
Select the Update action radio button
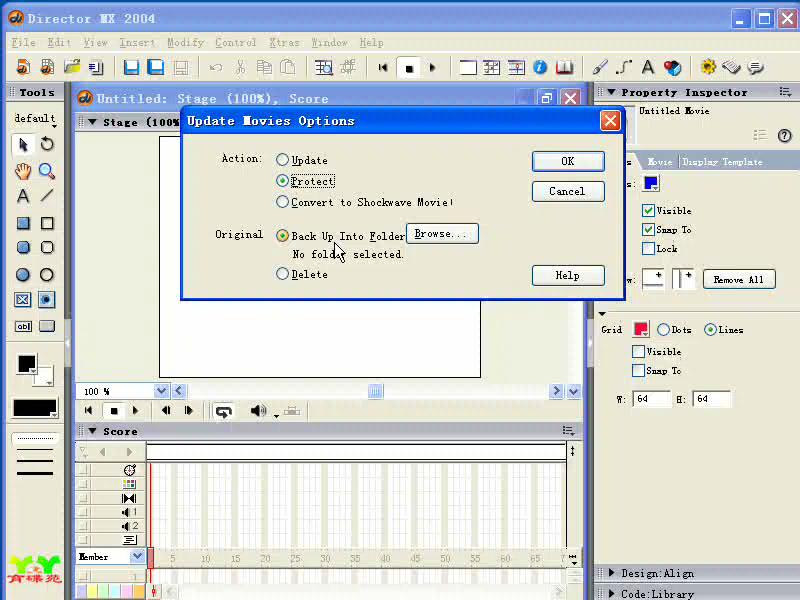[x=282, y=160]
